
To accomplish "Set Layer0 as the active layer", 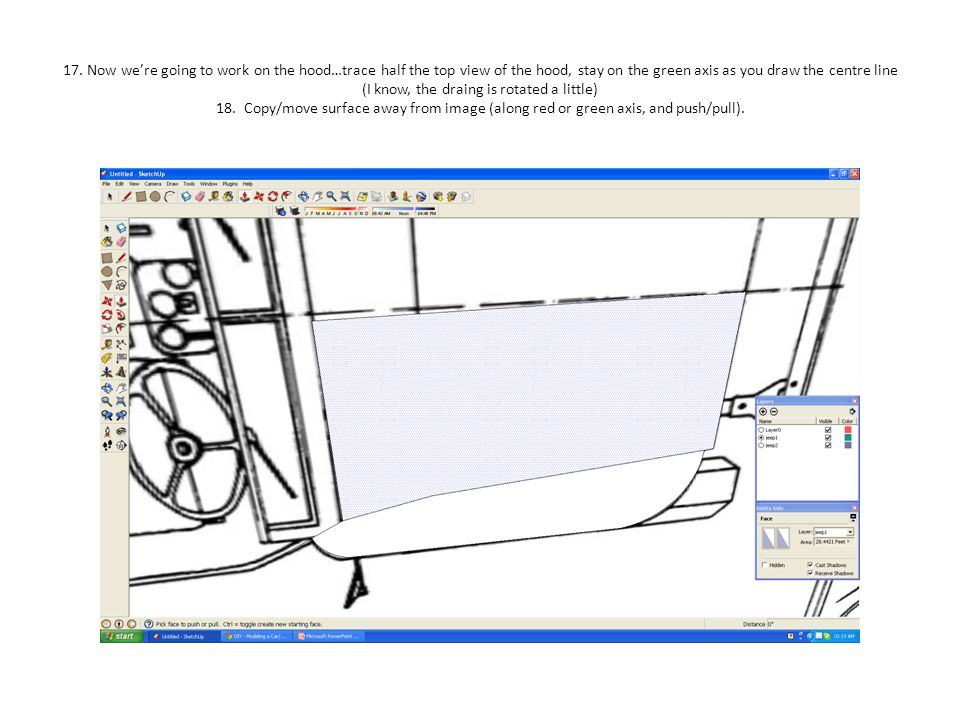I will tap(761, 430).
